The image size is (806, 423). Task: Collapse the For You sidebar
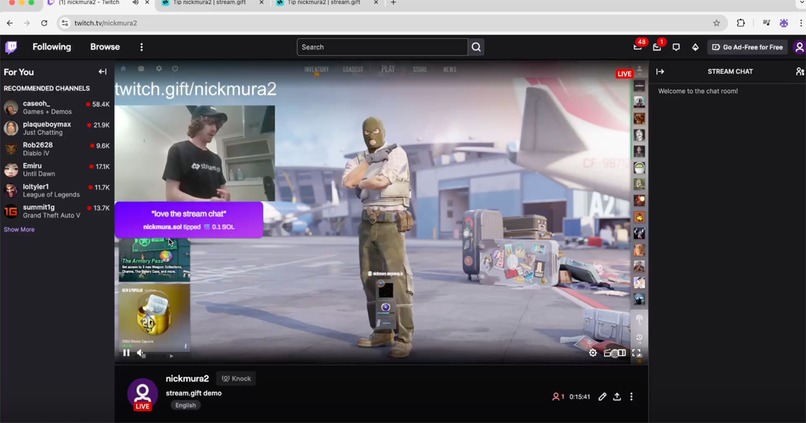coord(102,72)
